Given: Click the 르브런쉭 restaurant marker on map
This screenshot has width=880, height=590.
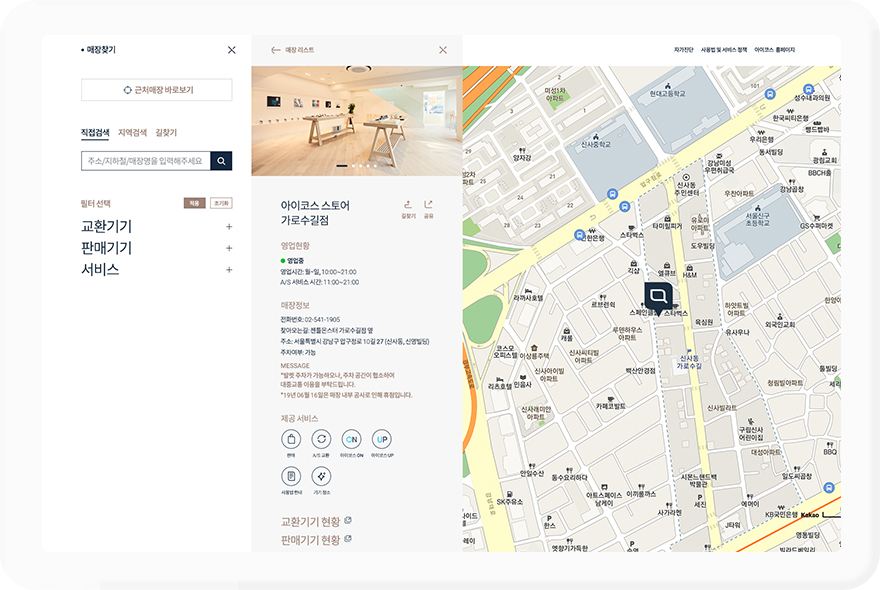Looking at the screenshot, I should tap(603, 301).
